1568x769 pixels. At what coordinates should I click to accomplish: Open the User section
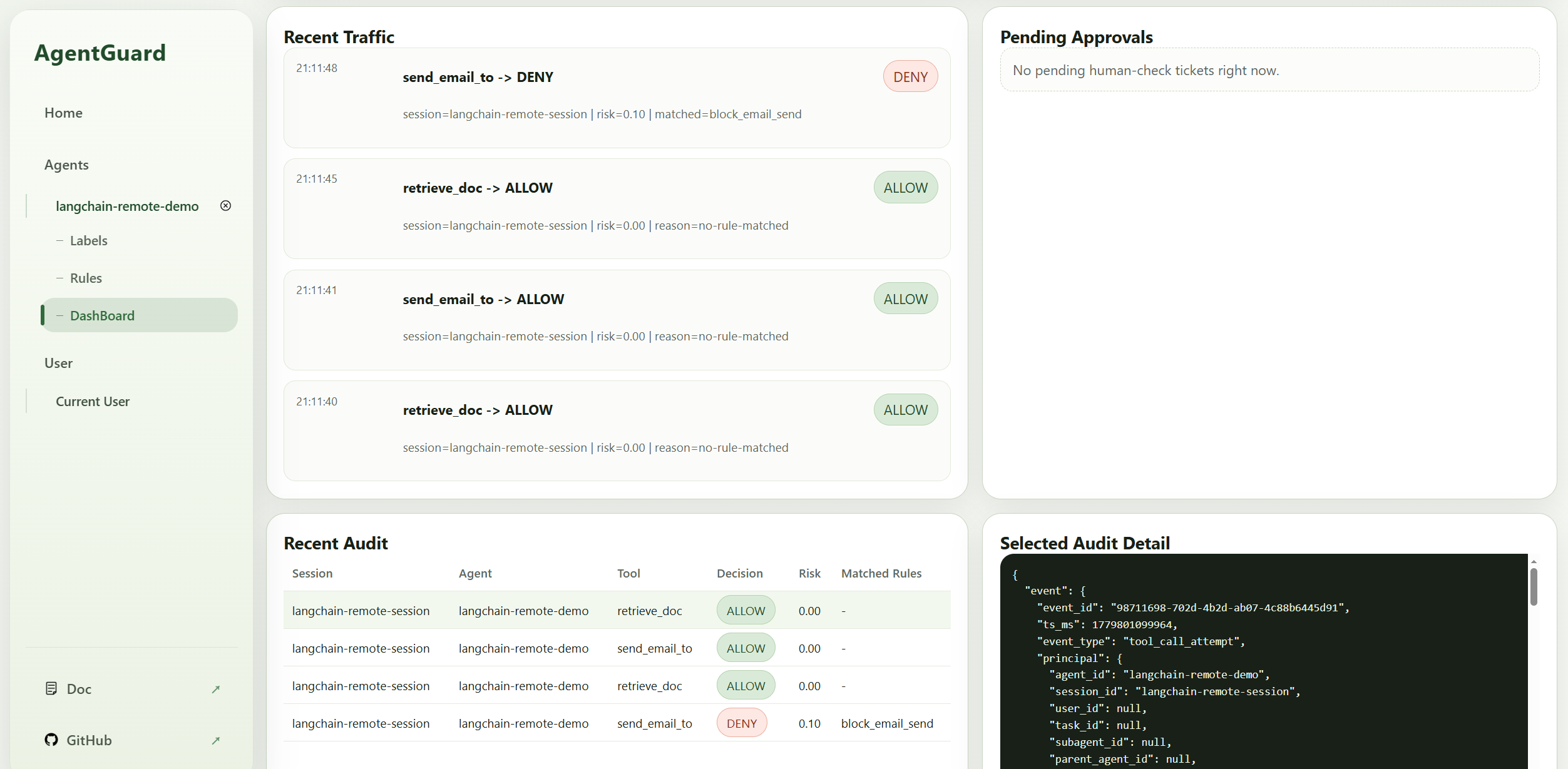pos(58,363)
